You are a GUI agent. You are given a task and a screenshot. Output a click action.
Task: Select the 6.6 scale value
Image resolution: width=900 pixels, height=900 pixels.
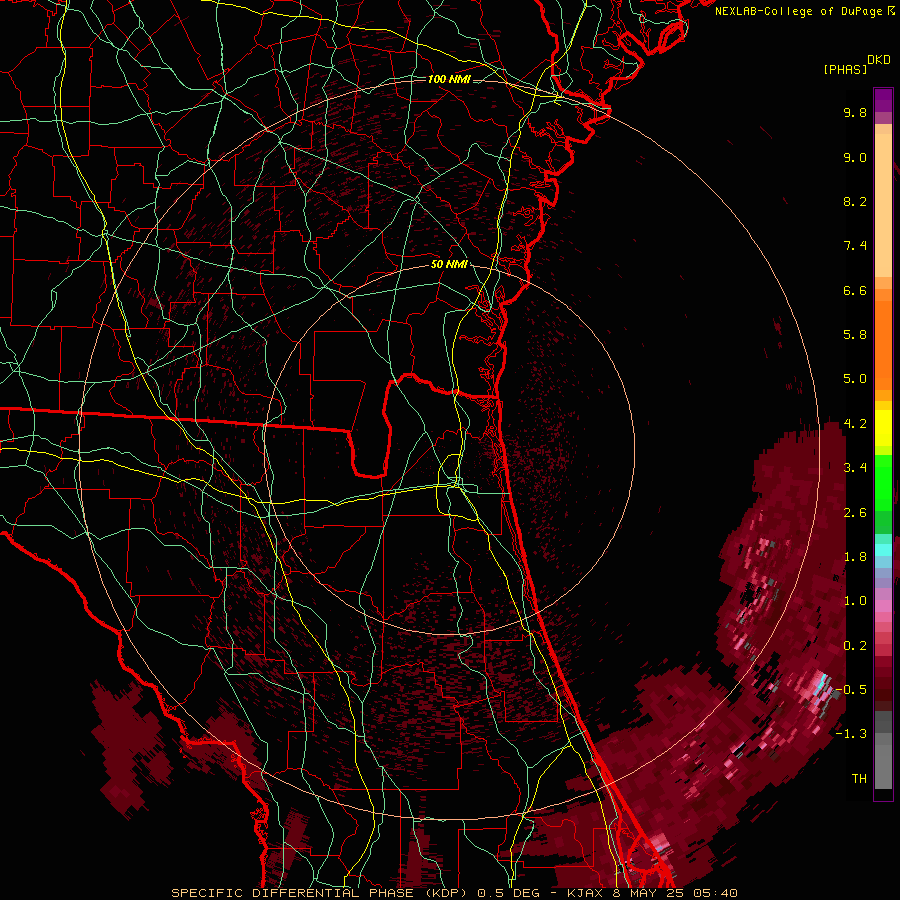(855, 290)
